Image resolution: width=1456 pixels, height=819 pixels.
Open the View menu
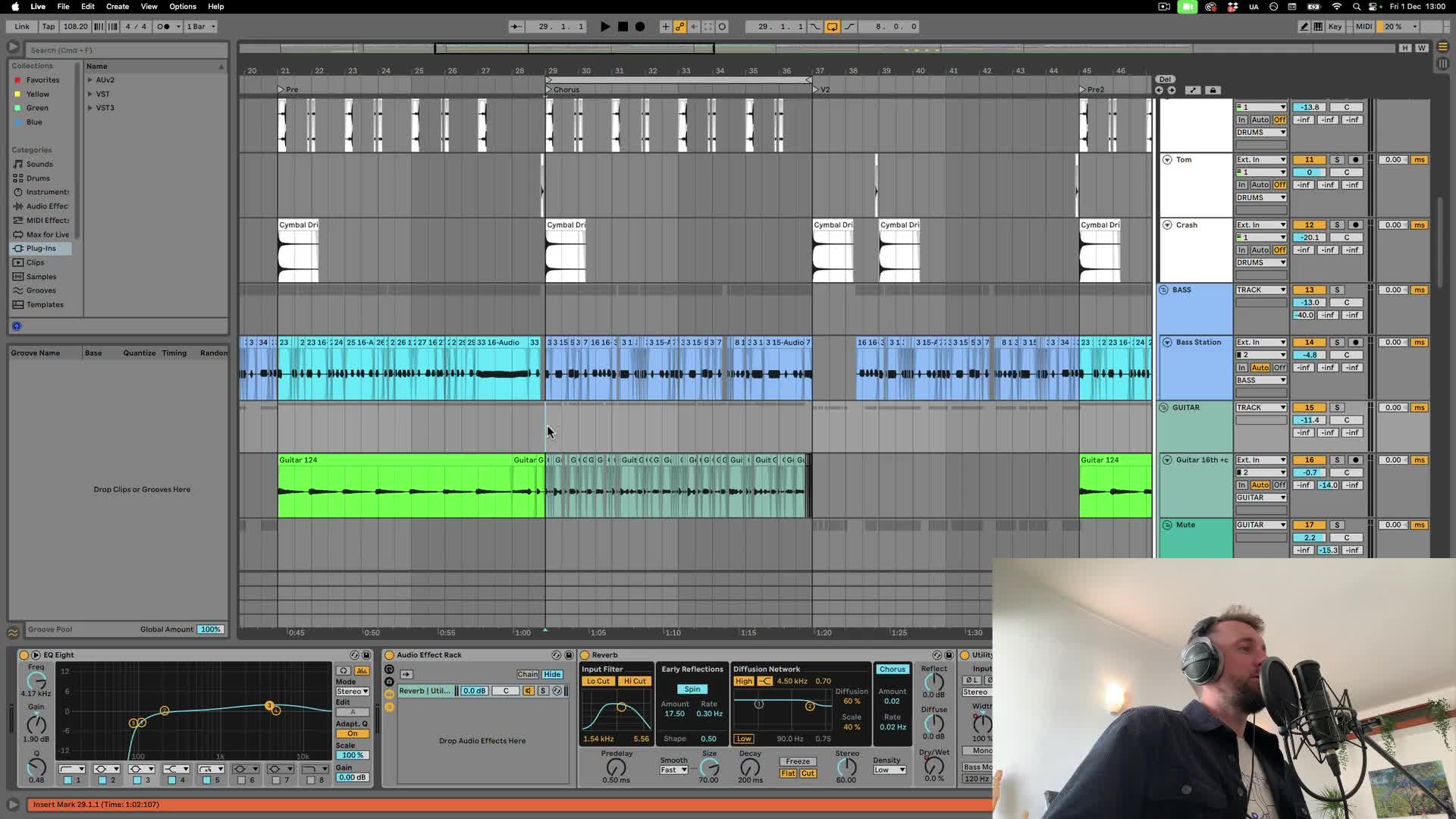[149, 6]
